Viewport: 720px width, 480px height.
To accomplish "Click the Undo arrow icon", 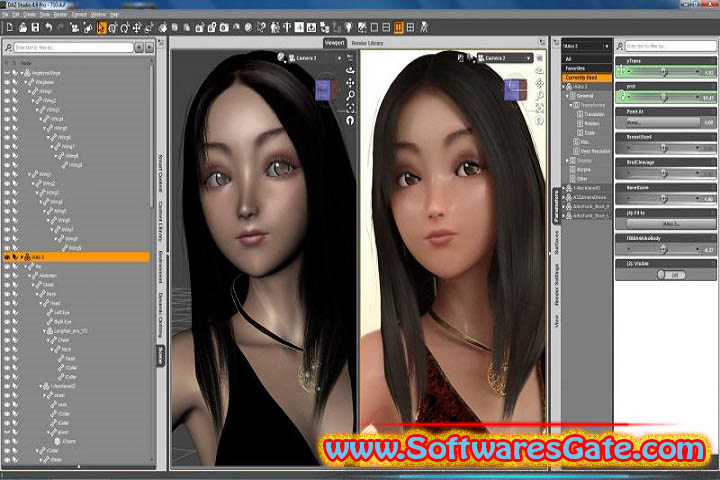I will tap(48, 28).
